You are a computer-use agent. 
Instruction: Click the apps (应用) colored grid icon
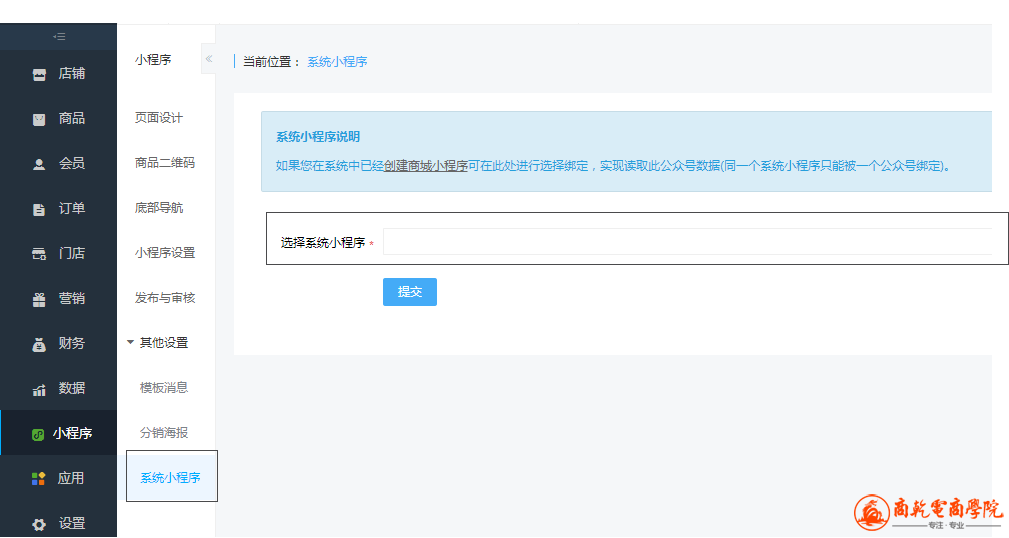[x=39, y=479]
